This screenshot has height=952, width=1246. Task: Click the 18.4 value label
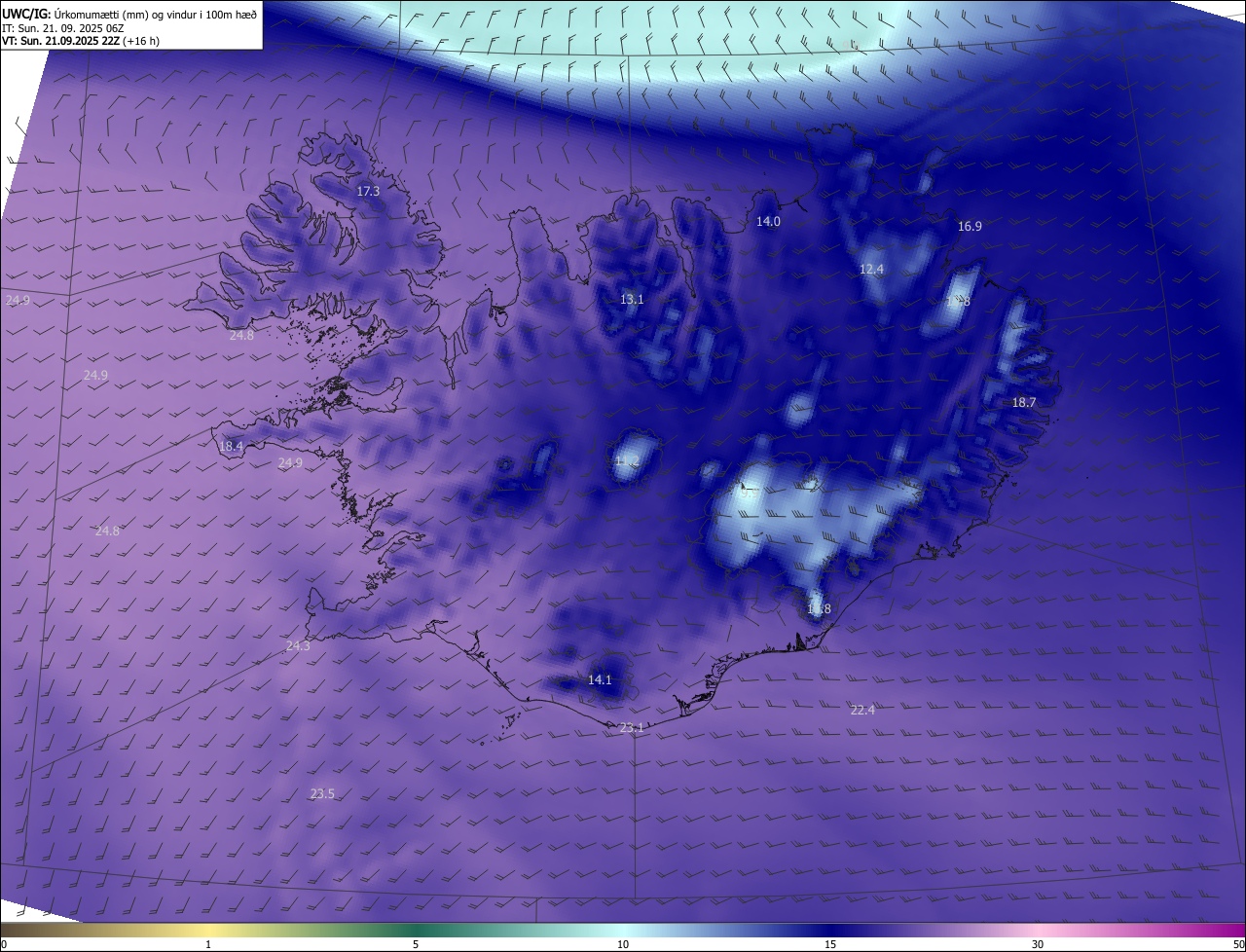pos(231,447)
